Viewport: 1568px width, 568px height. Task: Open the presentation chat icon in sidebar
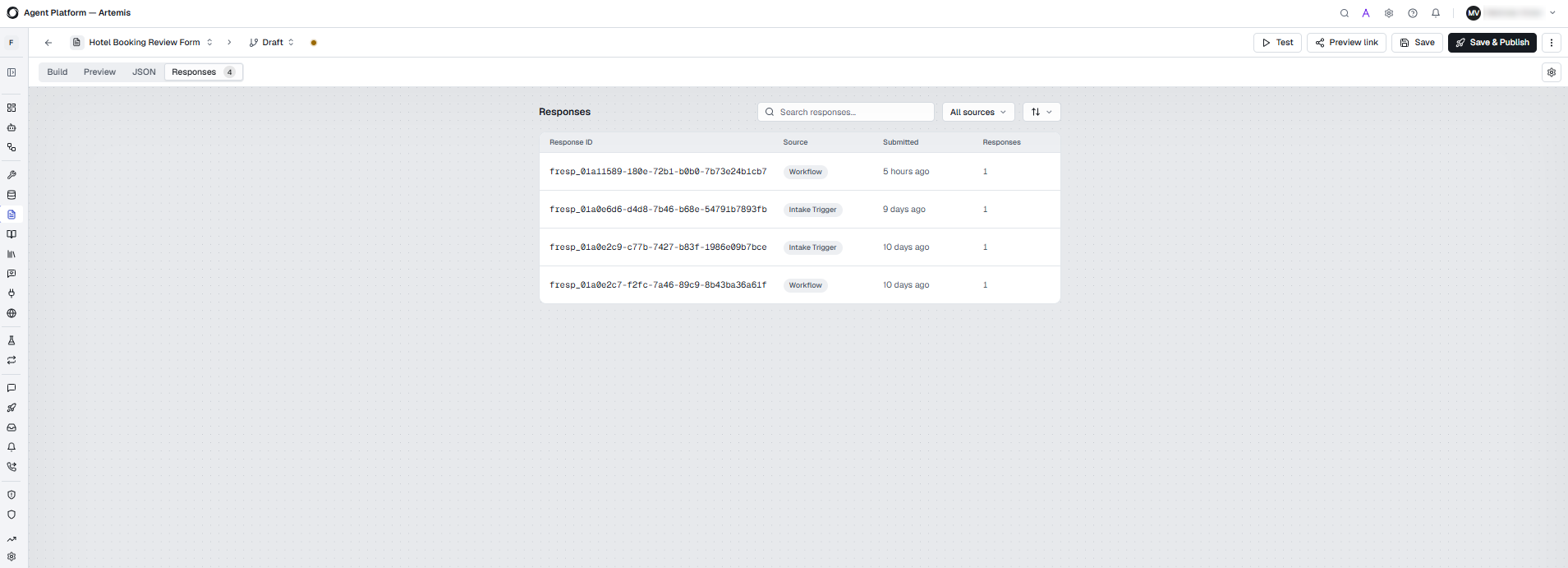point(11,274)
